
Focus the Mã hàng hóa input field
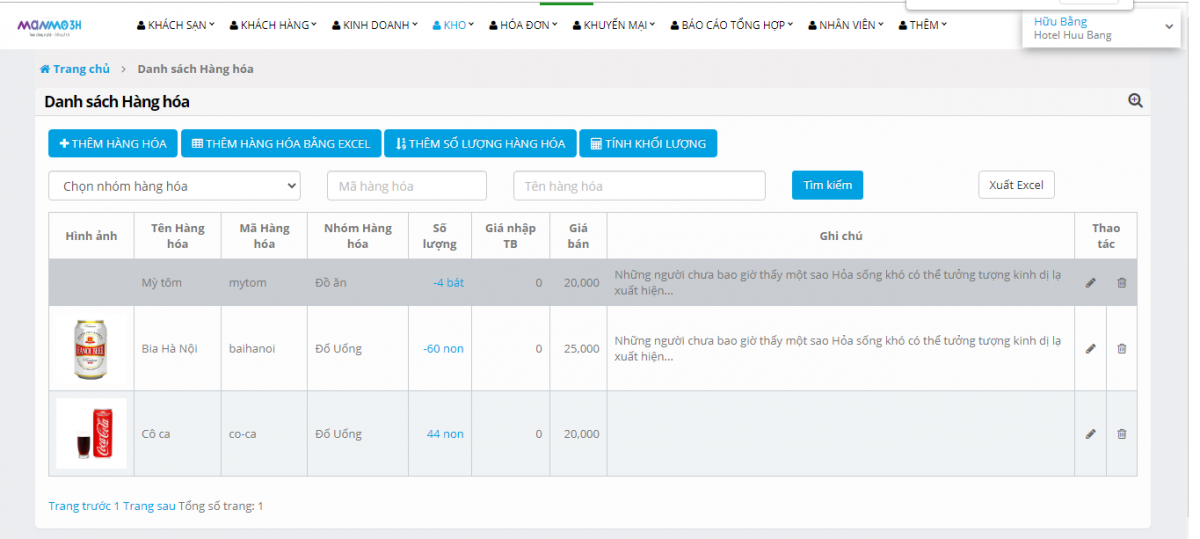(406, 186)
